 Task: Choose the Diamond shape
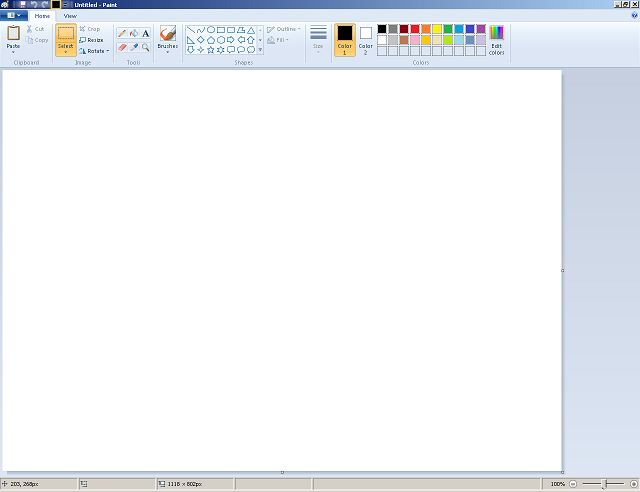tap(200, 40)
